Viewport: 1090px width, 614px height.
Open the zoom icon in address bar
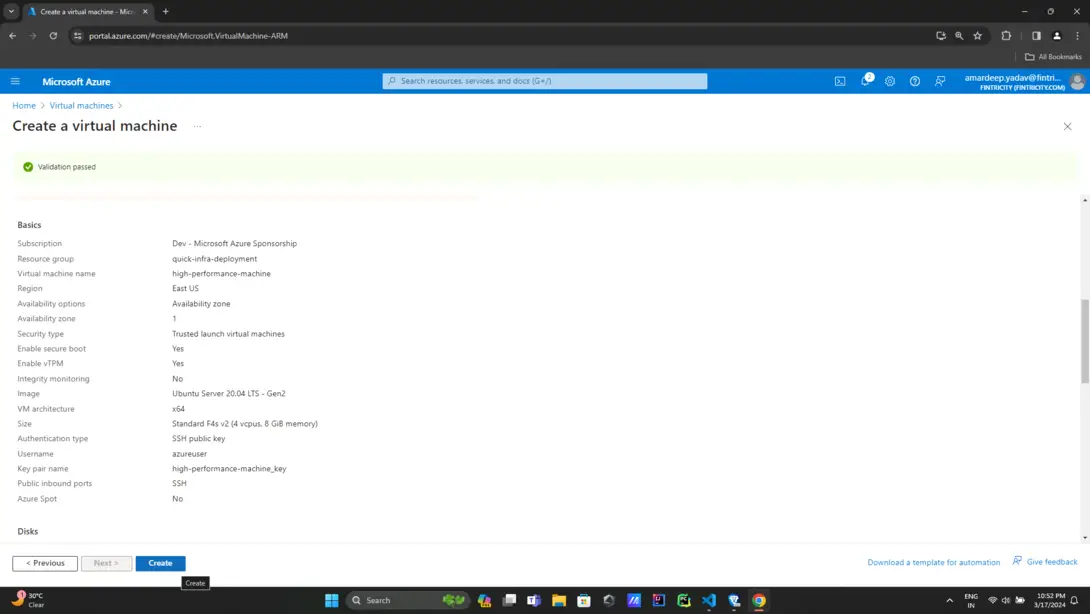[x=959, y=35]
